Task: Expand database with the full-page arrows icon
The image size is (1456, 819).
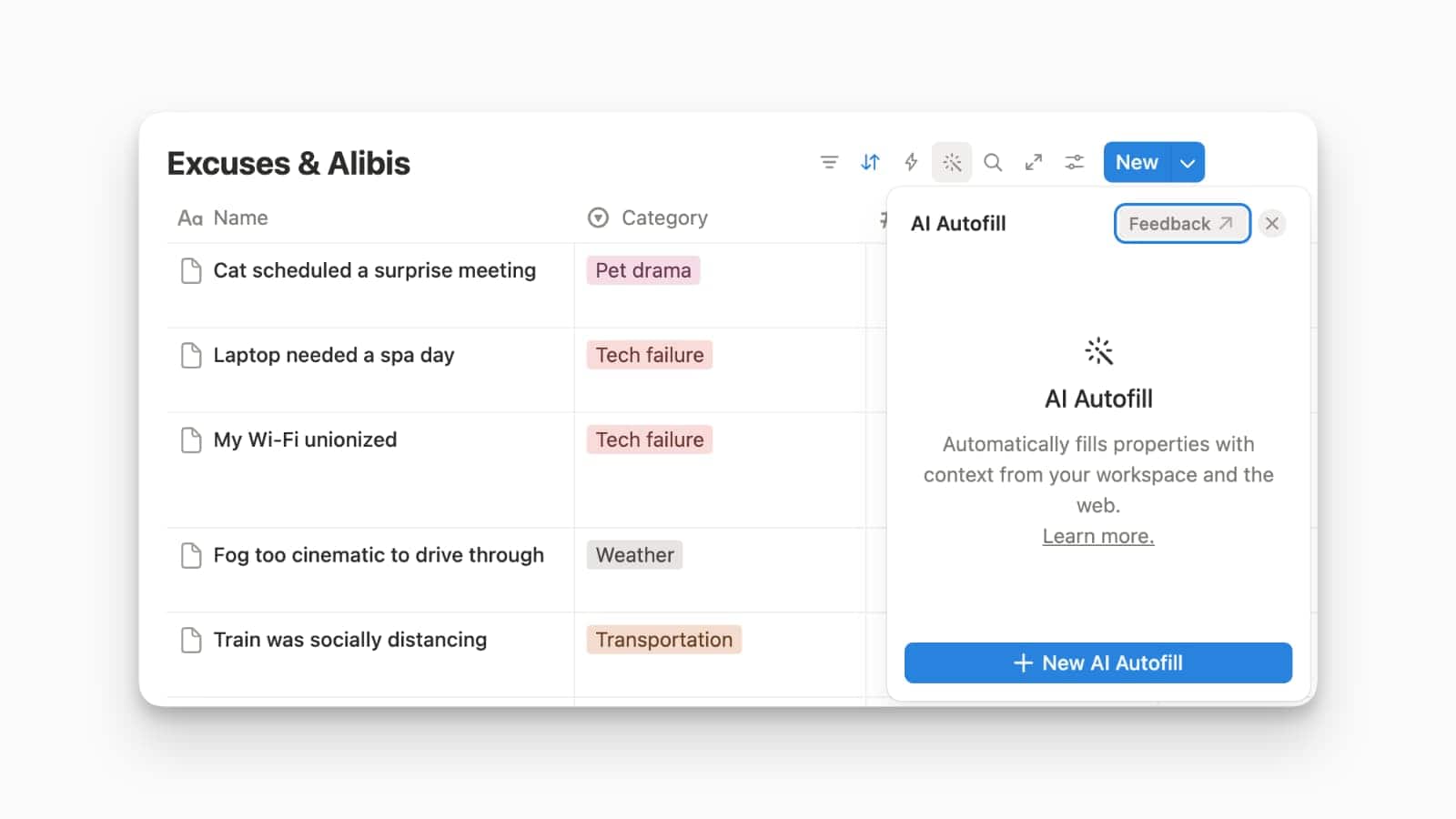Action: 1034,163
